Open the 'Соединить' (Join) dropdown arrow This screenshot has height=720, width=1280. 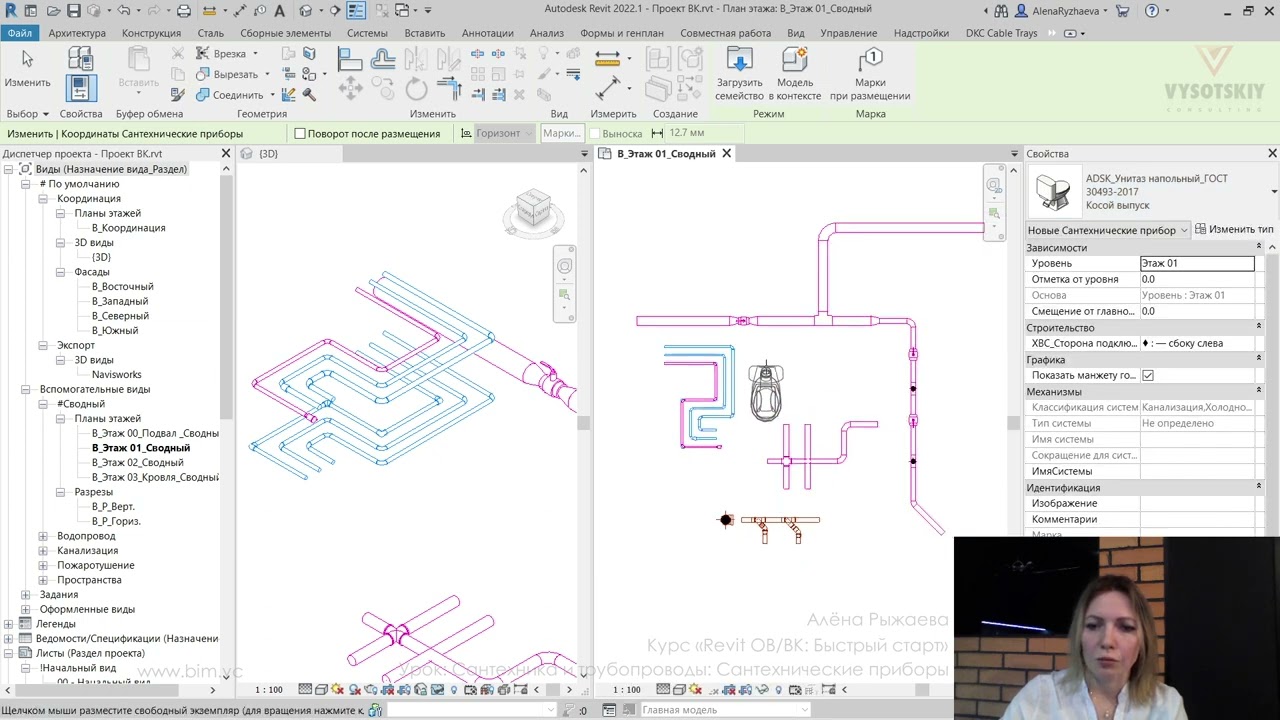(272, 96)
